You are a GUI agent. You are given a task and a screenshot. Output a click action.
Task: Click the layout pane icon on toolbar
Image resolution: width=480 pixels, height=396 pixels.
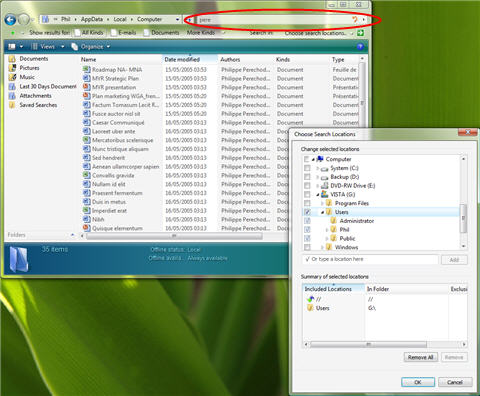pos(12,46)
